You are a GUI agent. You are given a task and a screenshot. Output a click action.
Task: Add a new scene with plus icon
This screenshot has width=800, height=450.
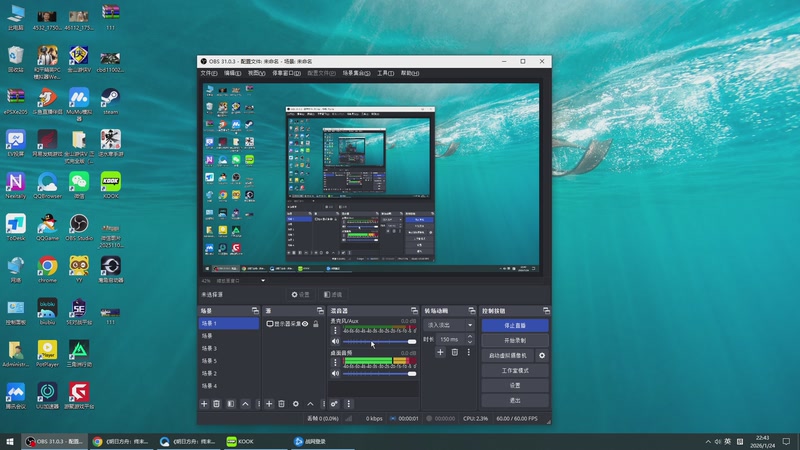(x=204, y=404)
